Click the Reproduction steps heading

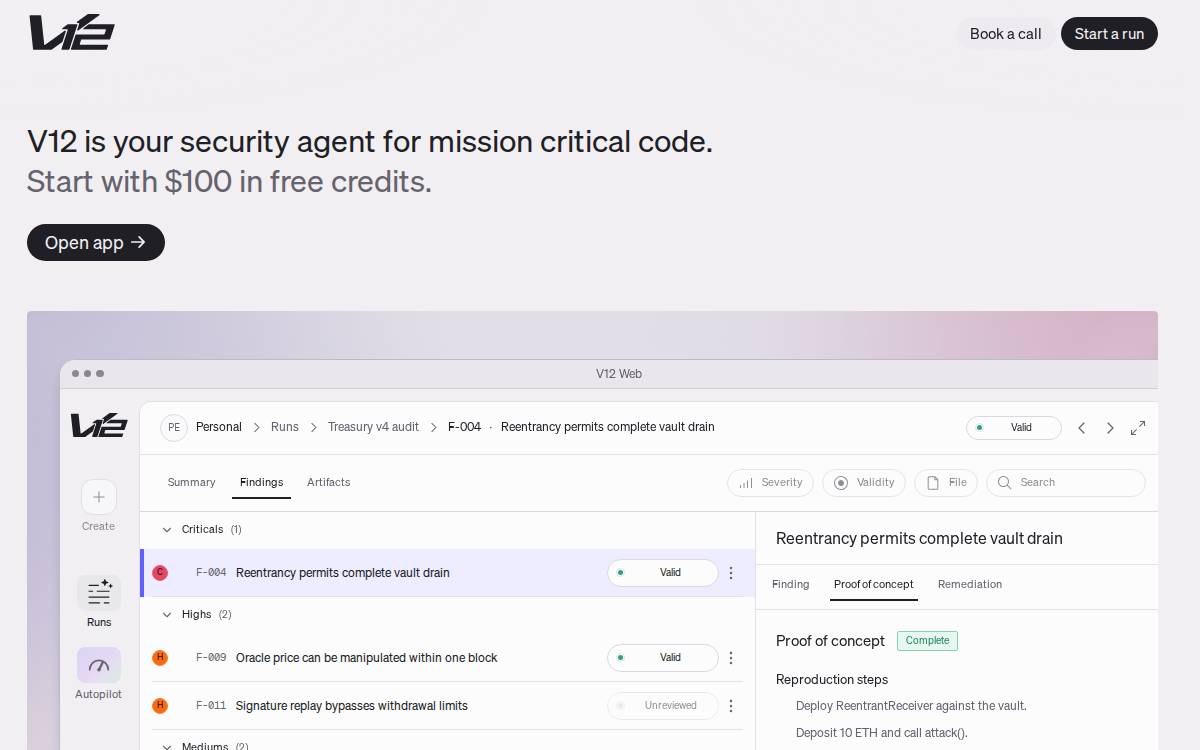832,680
